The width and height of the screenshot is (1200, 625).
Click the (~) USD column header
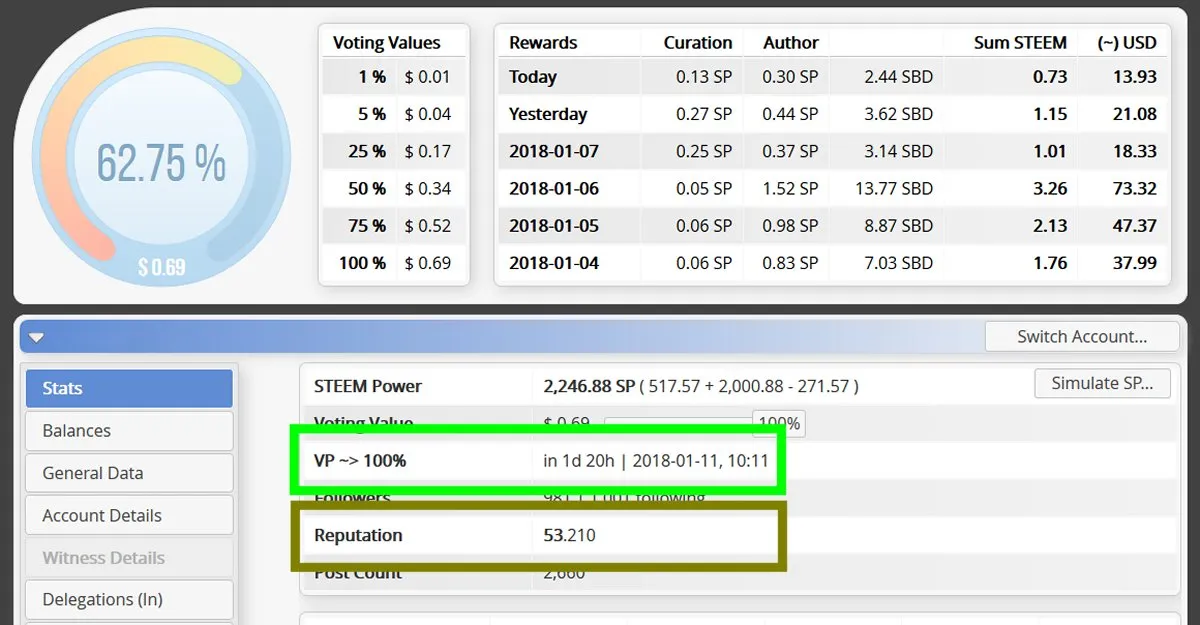1126,43
